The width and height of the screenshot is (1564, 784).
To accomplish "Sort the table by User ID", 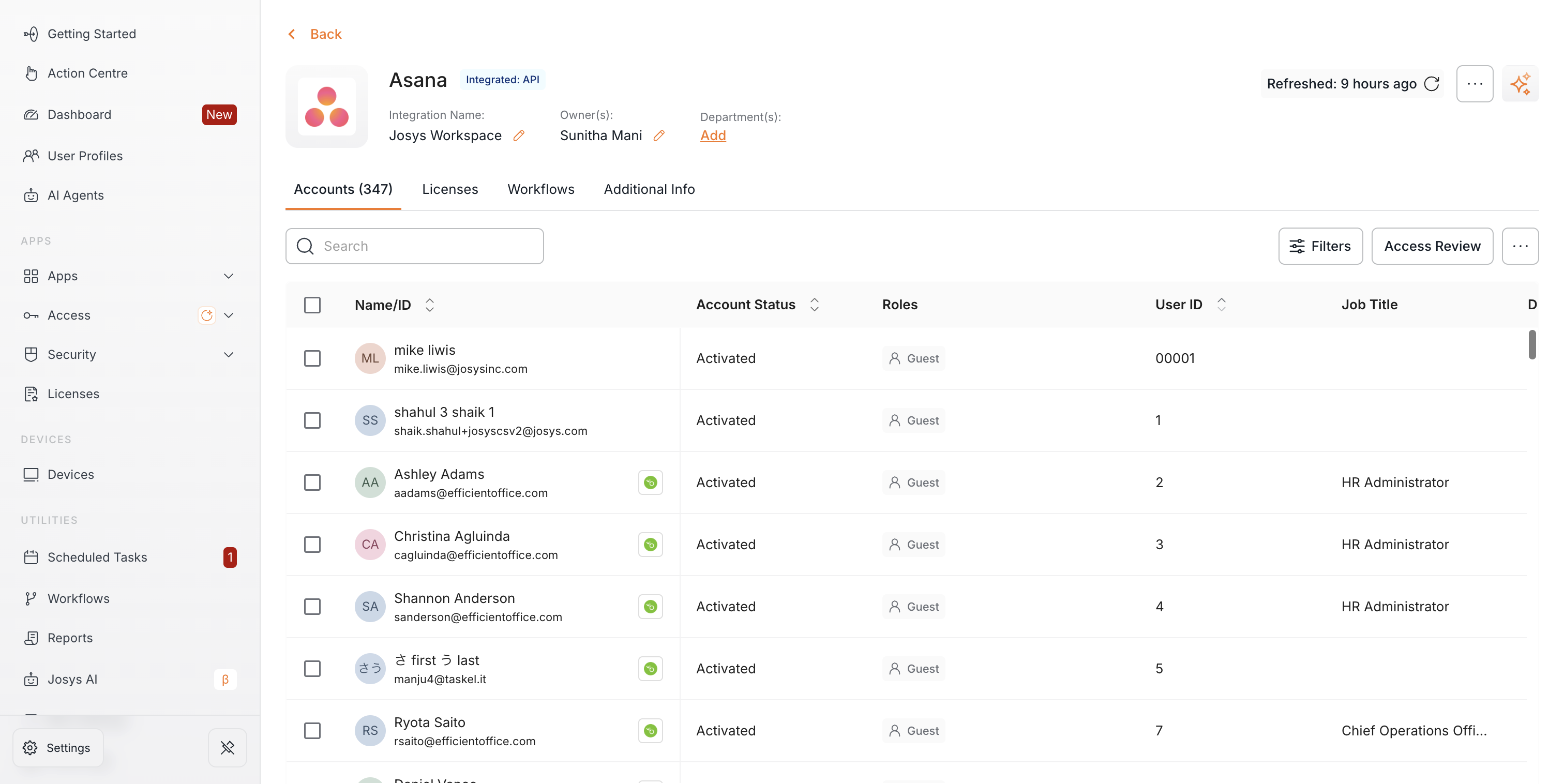I will click(x=1221, y=305).
